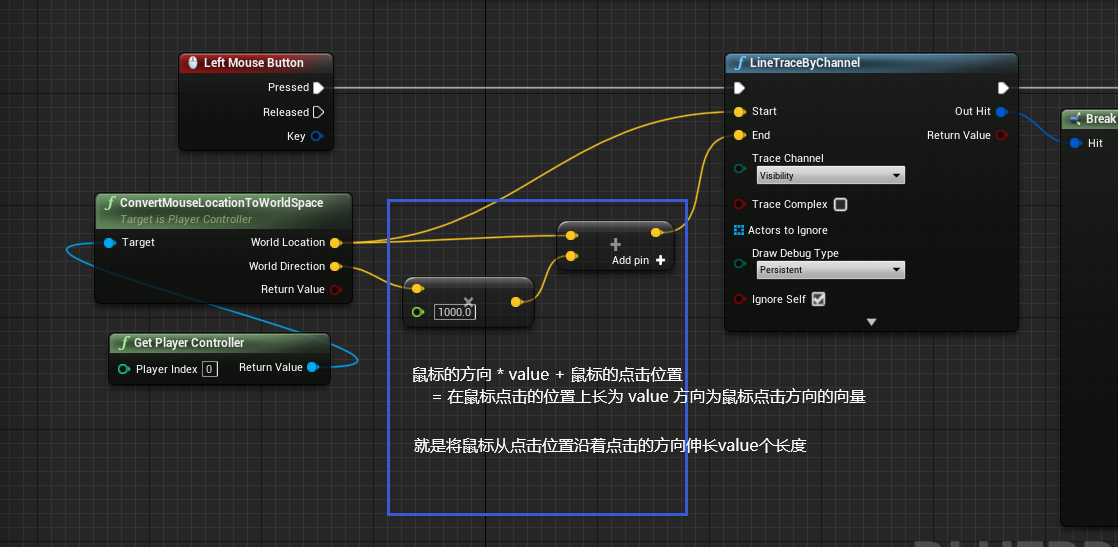Click the Trace Channel input pin
Screen dimensions: 1118x547
[740, 169]
